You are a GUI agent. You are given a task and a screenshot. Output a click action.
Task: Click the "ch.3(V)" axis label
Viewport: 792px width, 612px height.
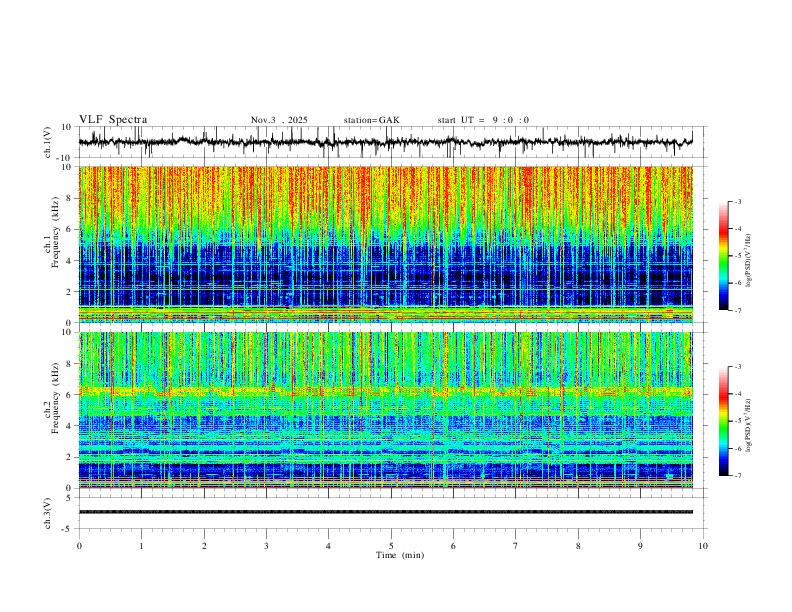point(49,513)
